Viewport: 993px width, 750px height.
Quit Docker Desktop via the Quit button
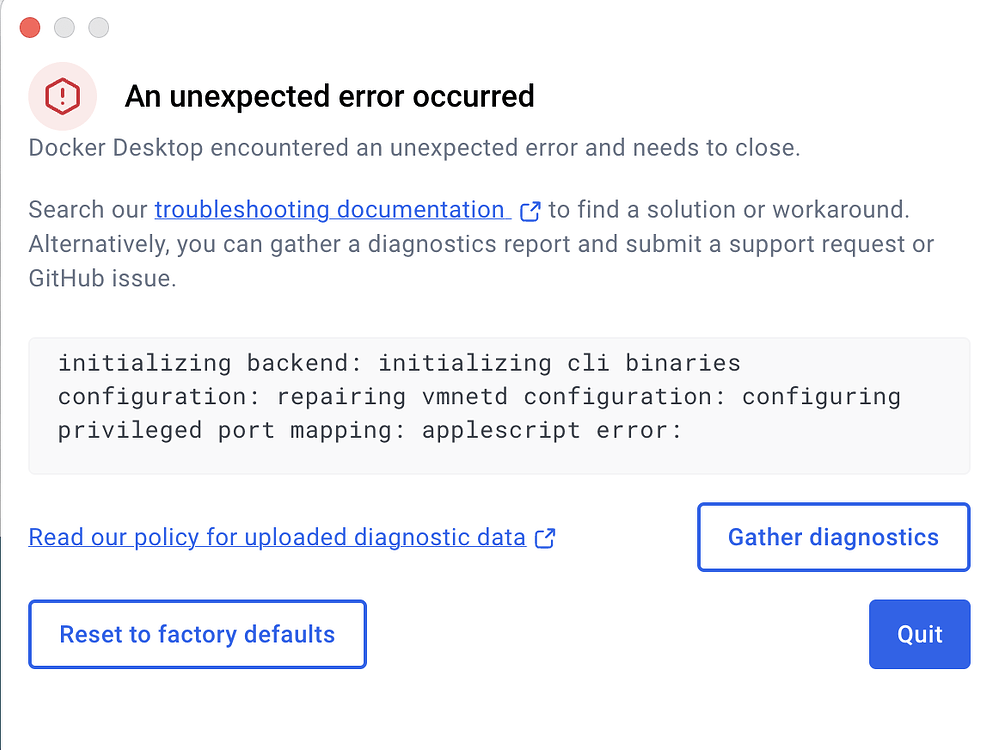[x=919, y=634]
